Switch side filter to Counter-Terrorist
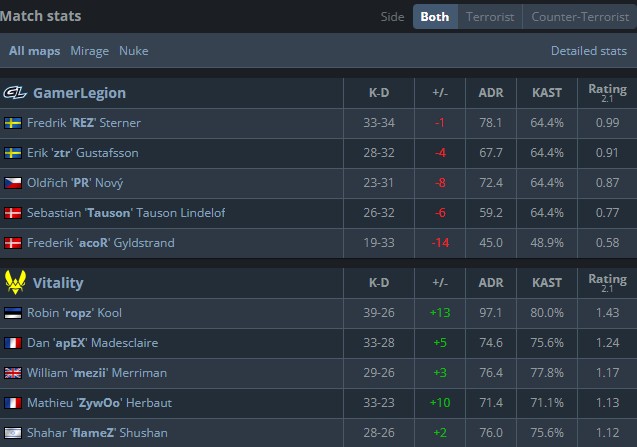The image size is (637, 447). coord(579,17)
